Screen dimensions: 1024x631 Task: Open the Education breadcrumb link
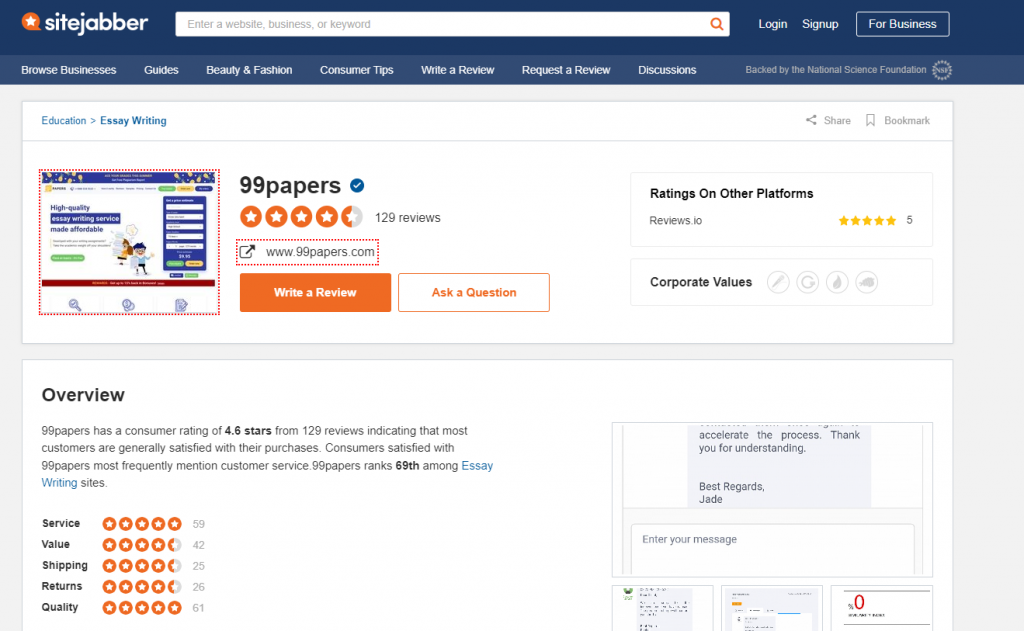[63, 121]
